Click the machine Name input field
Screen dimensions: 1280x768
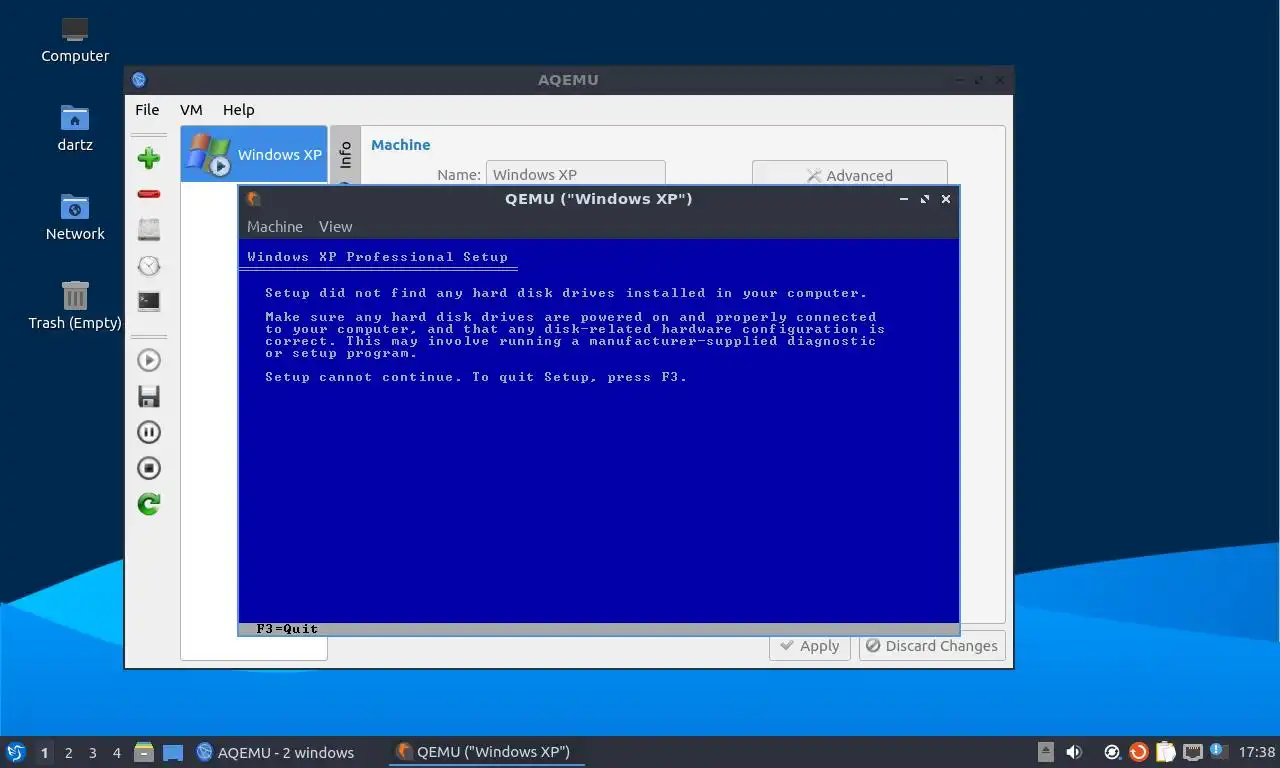(x=575, y=173)
